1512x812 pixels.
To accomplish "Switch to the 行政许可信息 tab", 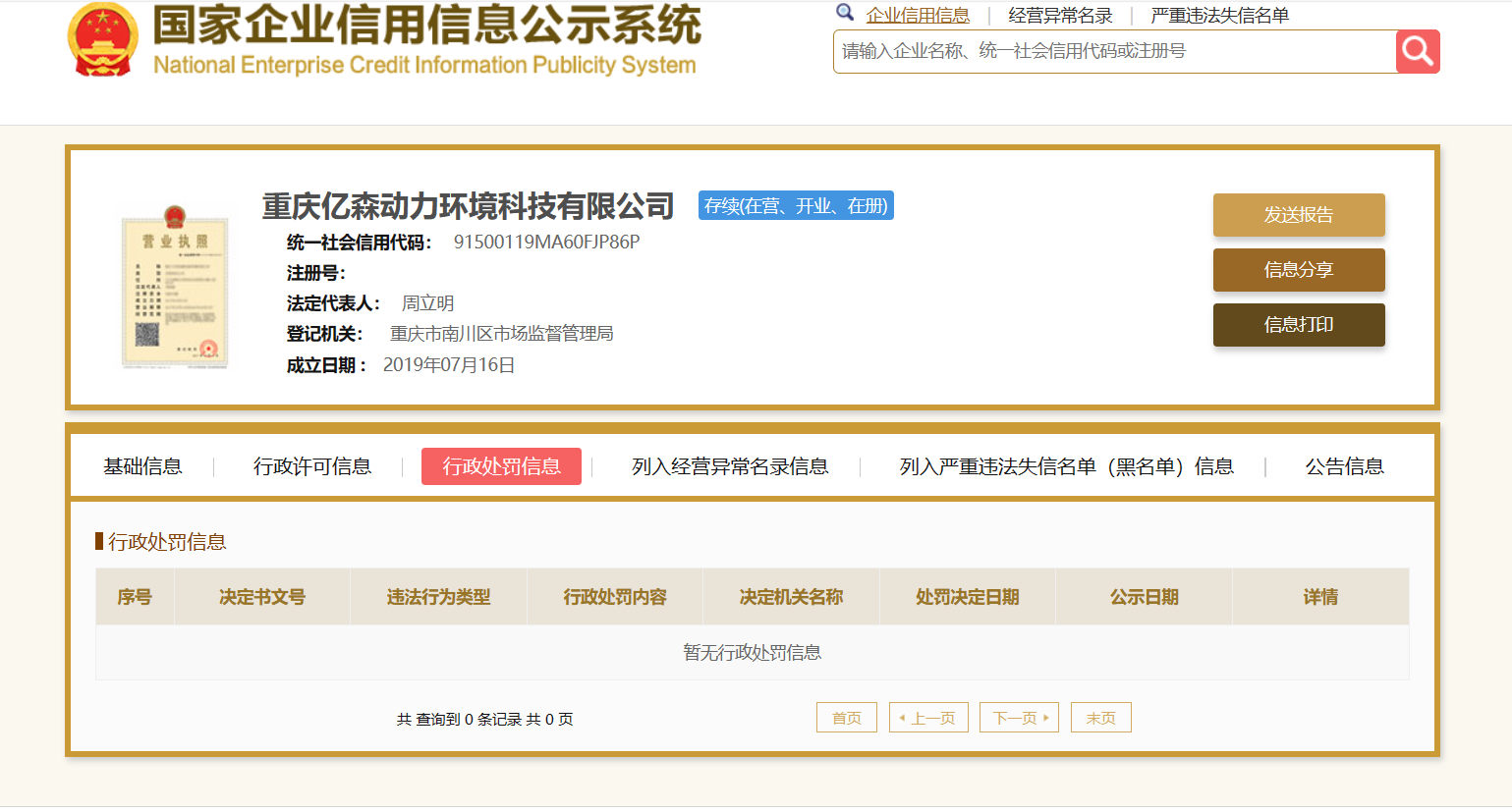I will 312,466.
